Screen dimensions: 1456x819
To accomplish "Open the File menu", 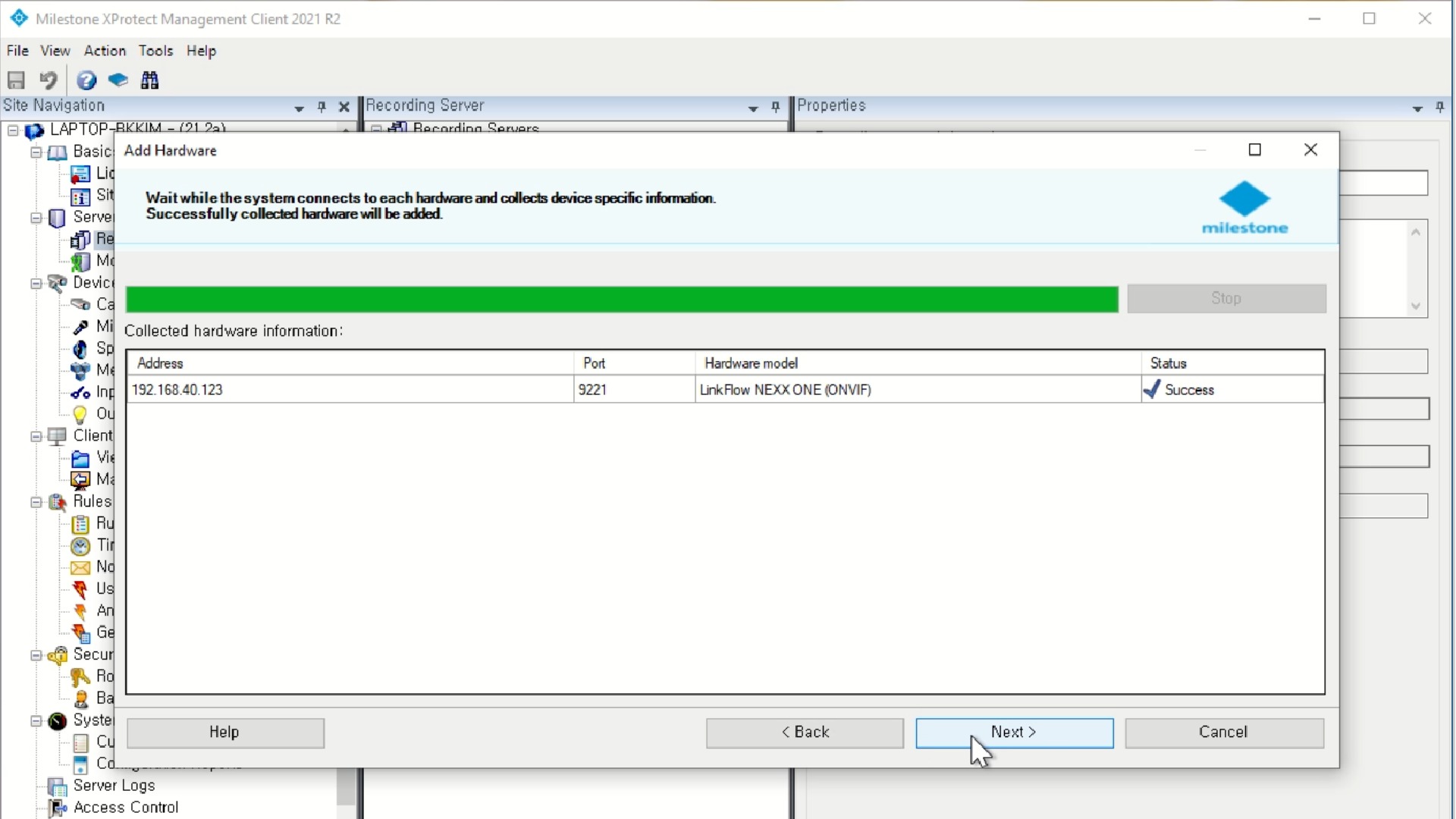I will (17, 51).
